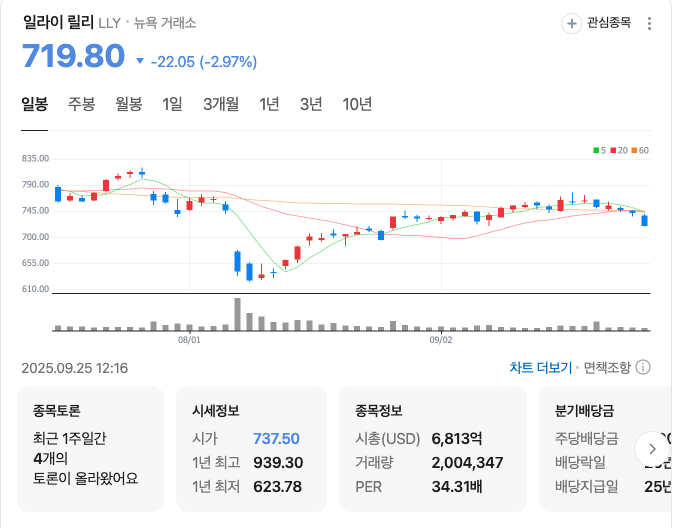Click the opening price 737.50
The width and height of the screenshot is (677, 528).
point(276,439)
